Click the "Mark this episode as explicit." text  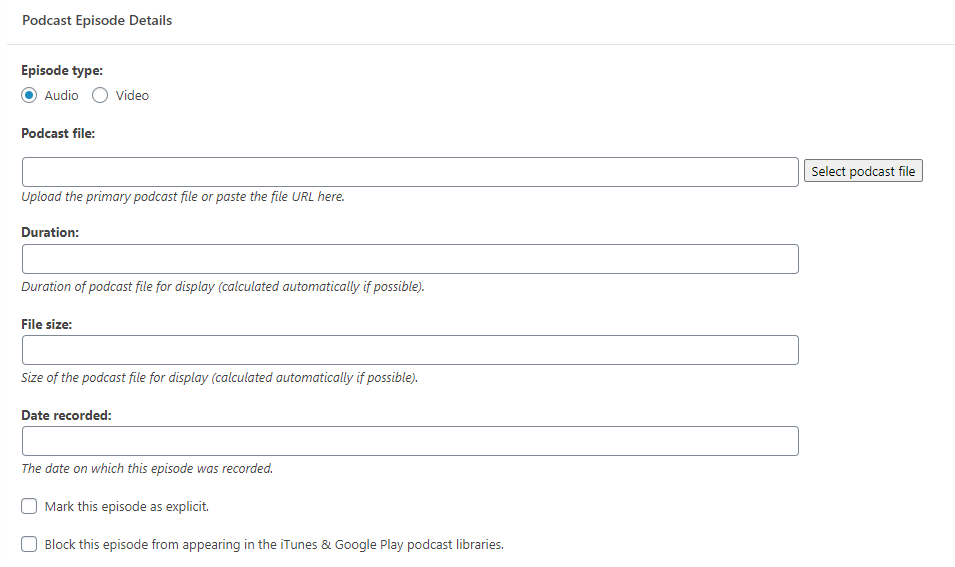click(x=127, y=506)
